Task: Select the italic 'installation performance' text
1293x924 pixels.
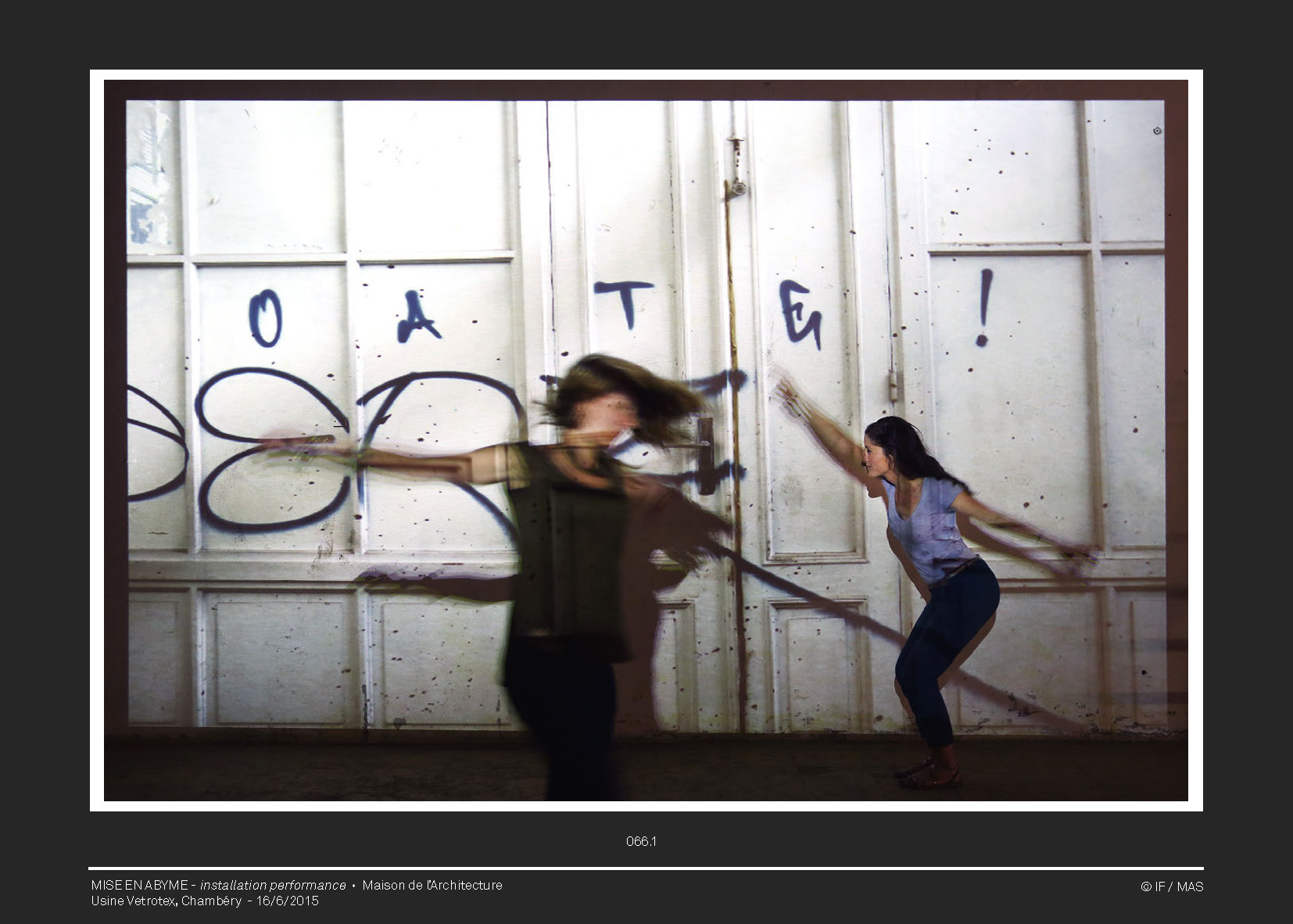Action: tap(273, 885)
